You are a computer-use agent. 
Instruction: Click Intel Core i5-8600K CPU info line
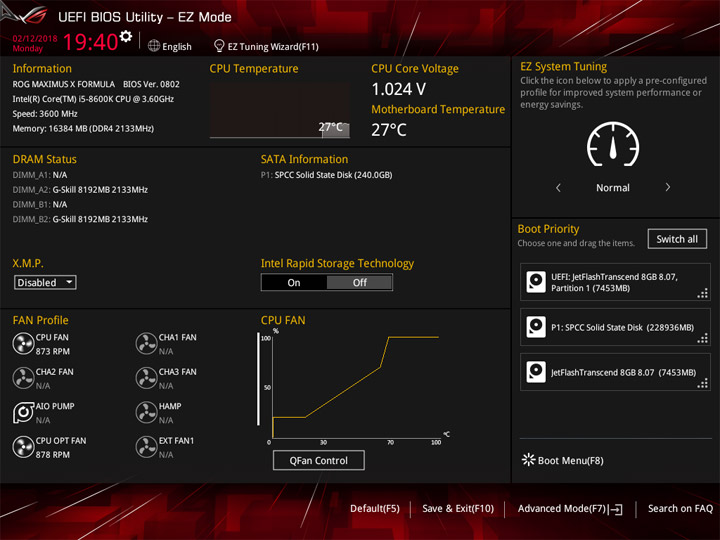93,99
